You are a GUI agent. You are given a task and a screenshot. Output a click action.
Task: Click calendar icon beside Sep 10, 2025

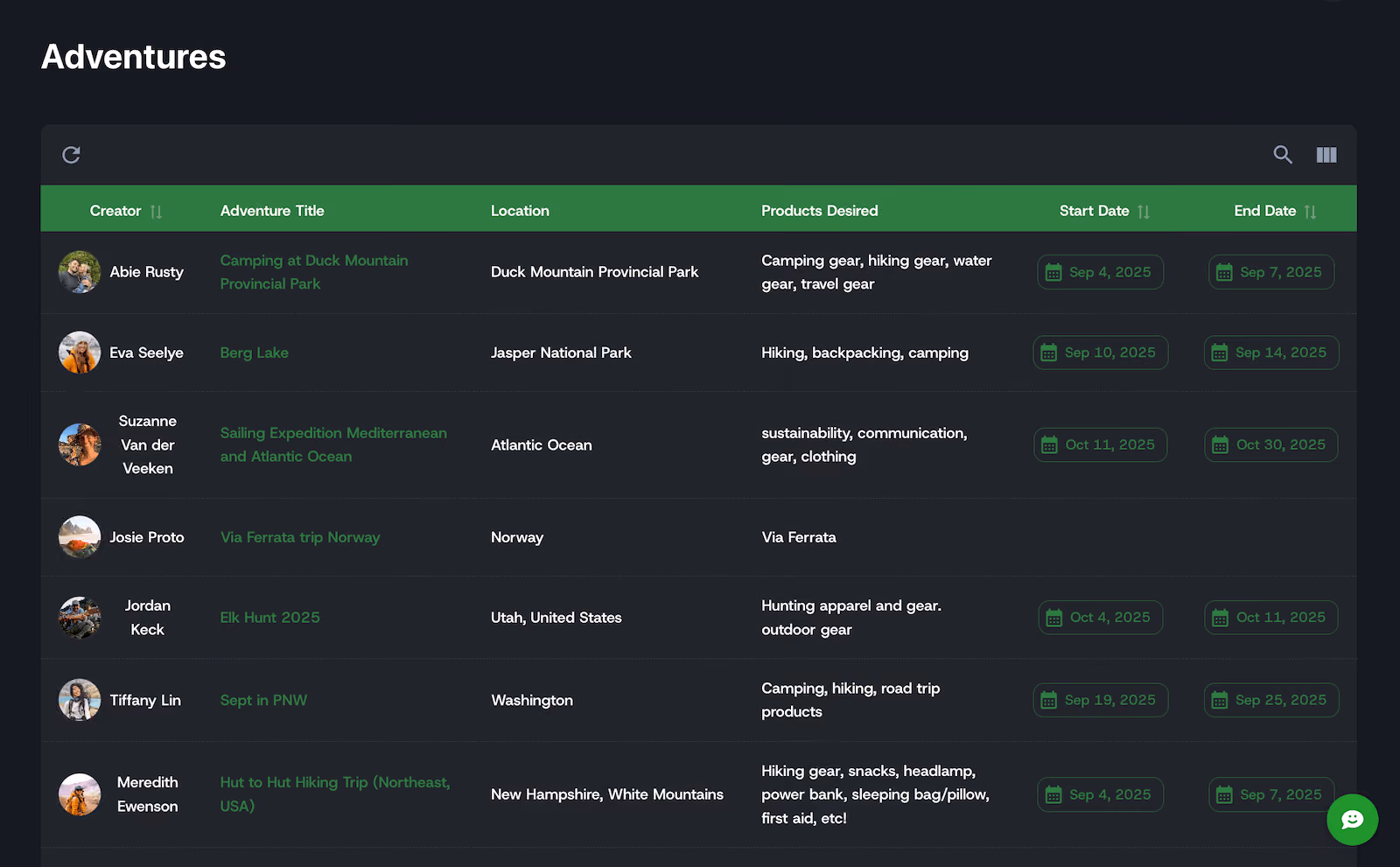pos(1048,353)
